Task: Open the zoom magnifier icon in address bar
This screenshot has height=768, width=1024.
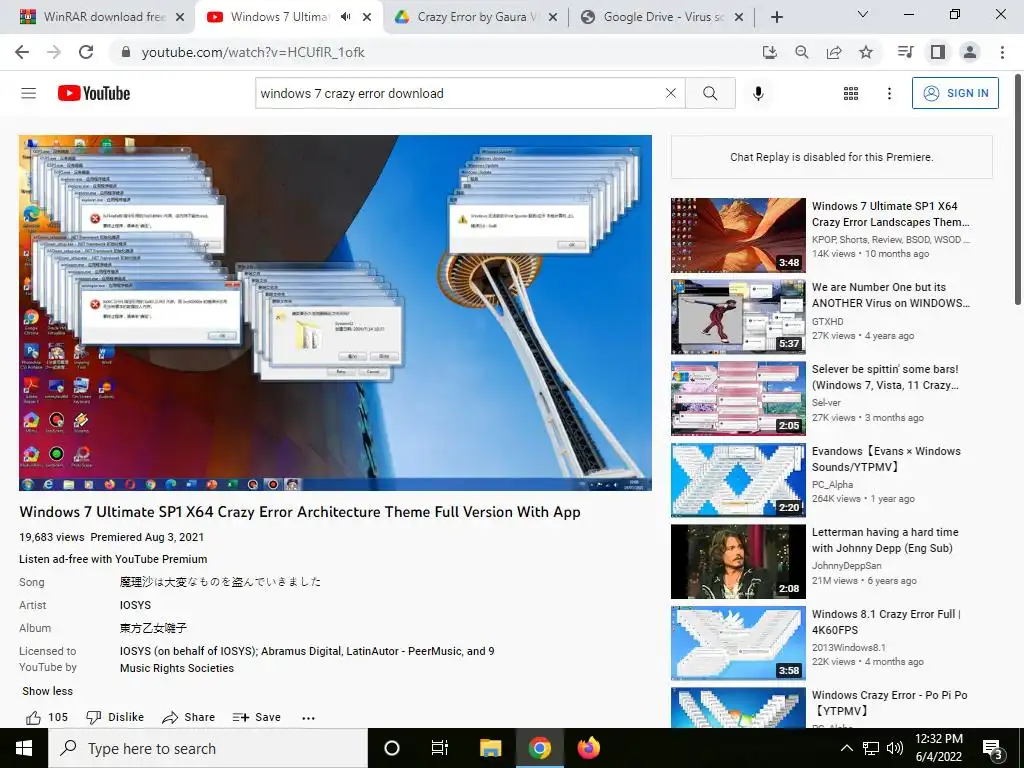Action: (x=802, y=52)
